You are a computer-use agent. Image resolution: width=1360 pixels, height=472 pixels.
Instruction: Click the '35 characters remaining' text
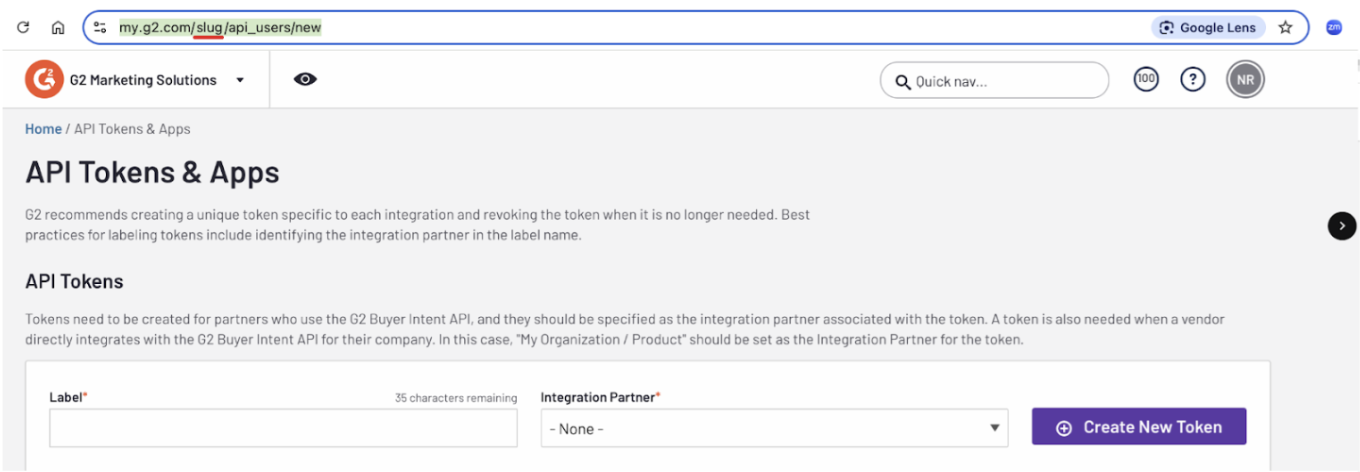(456, 398)
